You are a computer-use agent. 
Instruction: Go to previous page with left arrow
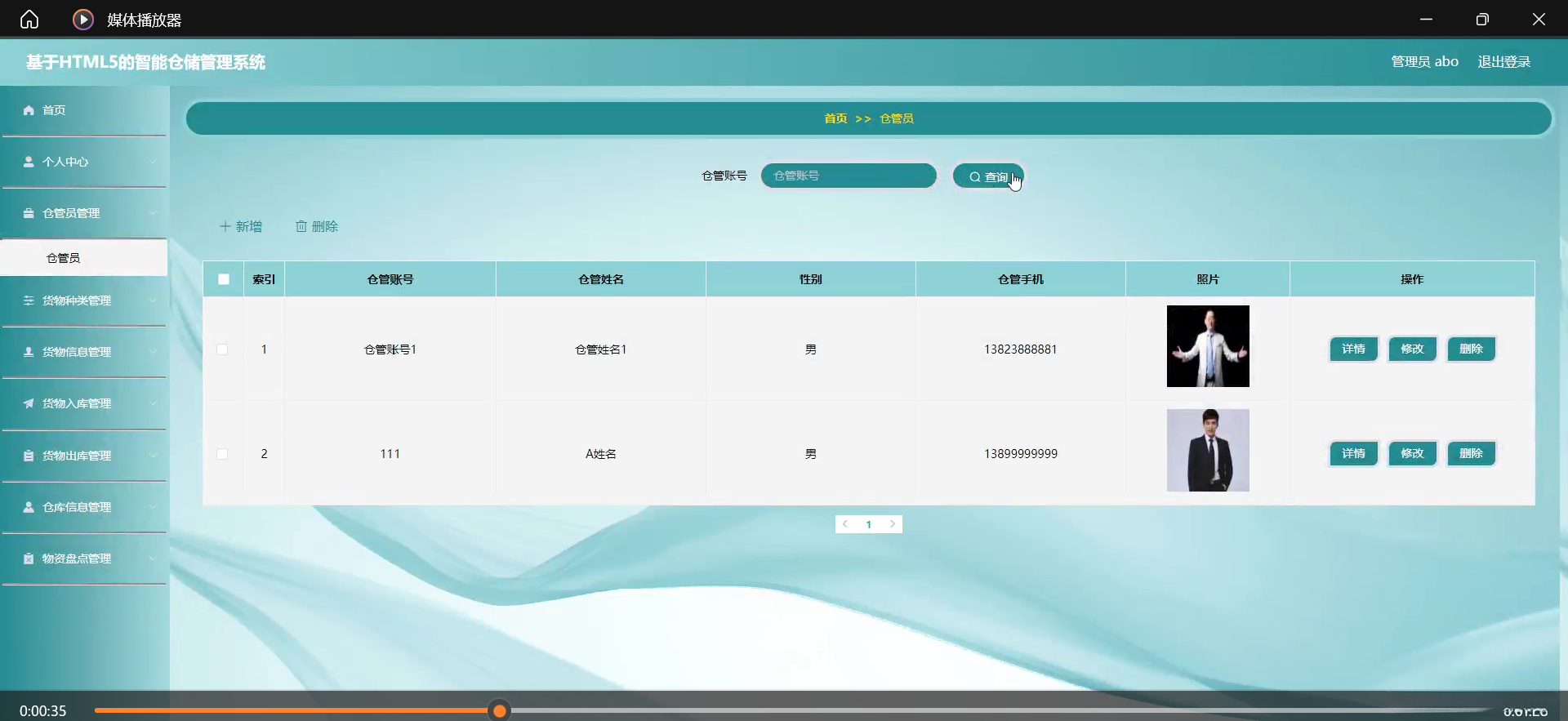click(x=845, y=524)
